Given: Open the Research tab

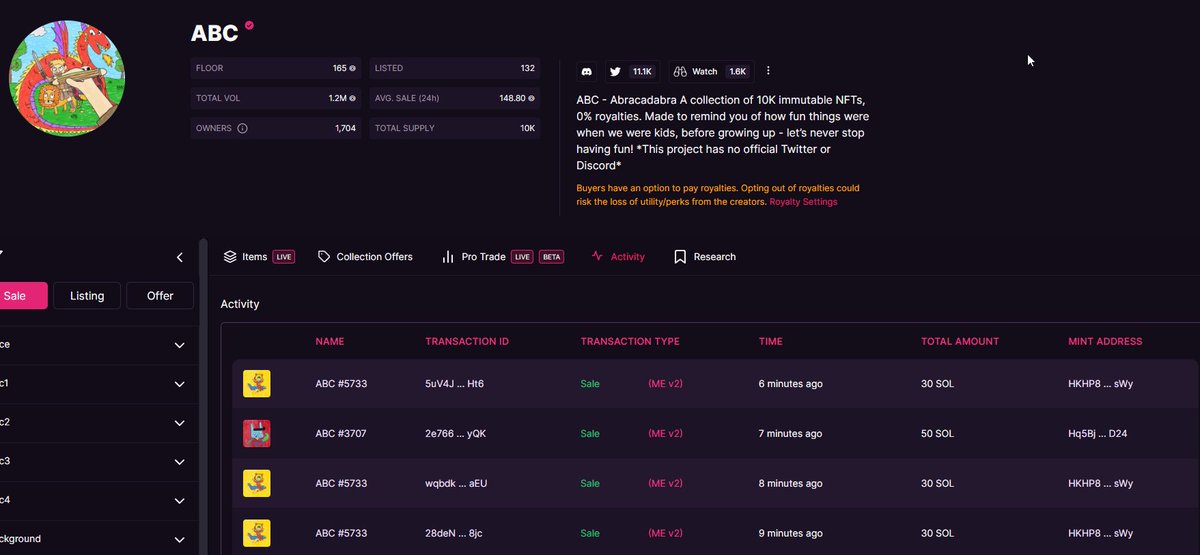Looking at the screenshot, I should 705,257.
